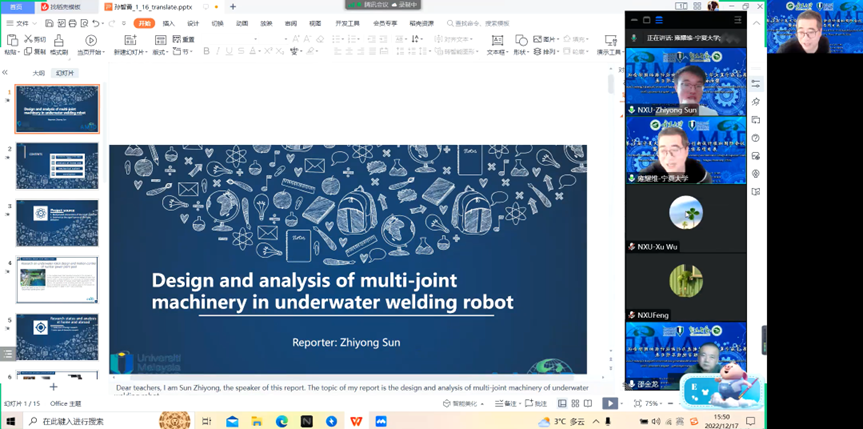Click the Reset (重置) slide button
The image size is (863, 429).
[184, 40]
